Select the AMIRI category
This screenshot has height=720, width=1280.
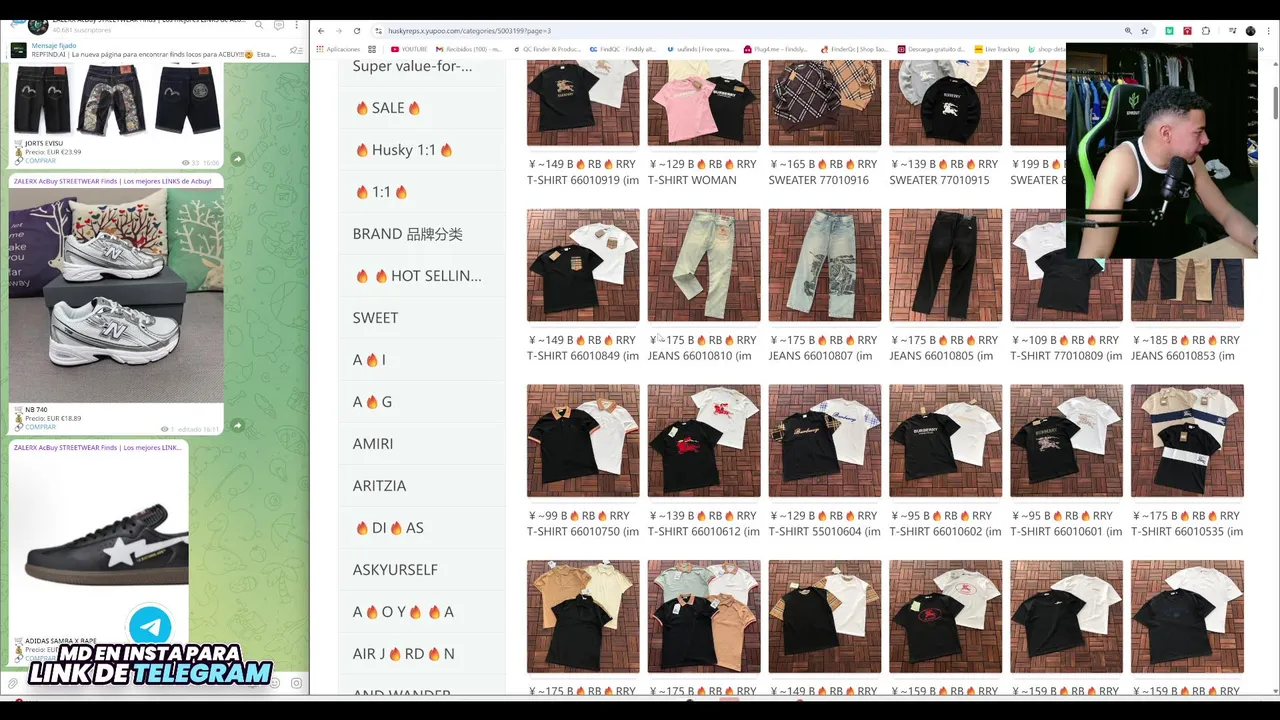pos(422,444)
